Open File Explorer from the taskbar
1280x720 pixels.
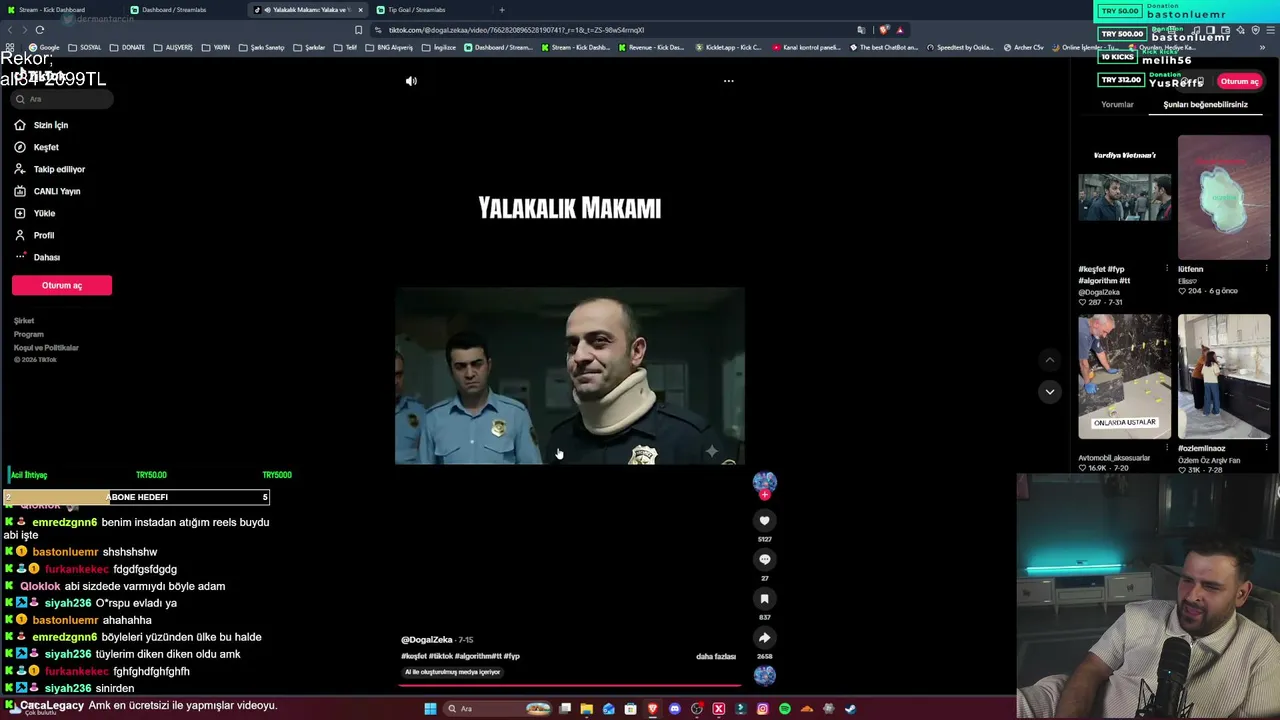click(x=587, y=709)
